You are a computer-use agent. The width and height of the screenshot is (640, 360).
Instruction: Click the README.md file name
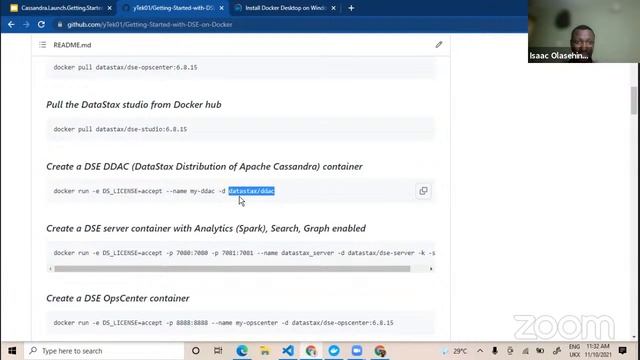[72, 45]
